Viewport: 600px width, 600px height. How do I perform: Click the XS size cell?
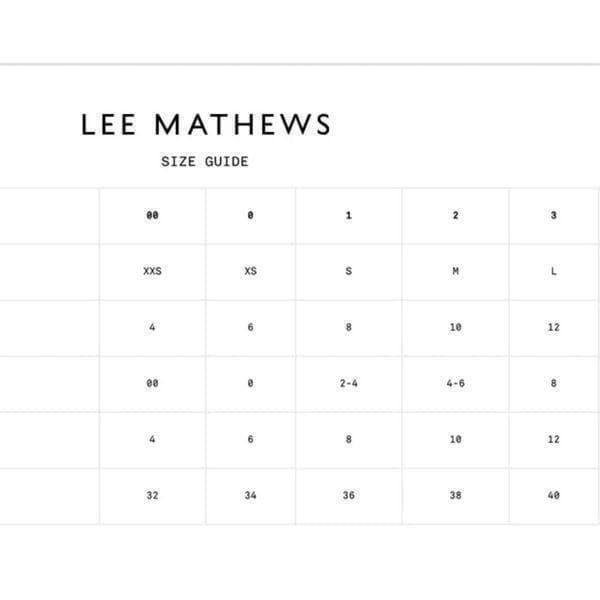(250, 271)
